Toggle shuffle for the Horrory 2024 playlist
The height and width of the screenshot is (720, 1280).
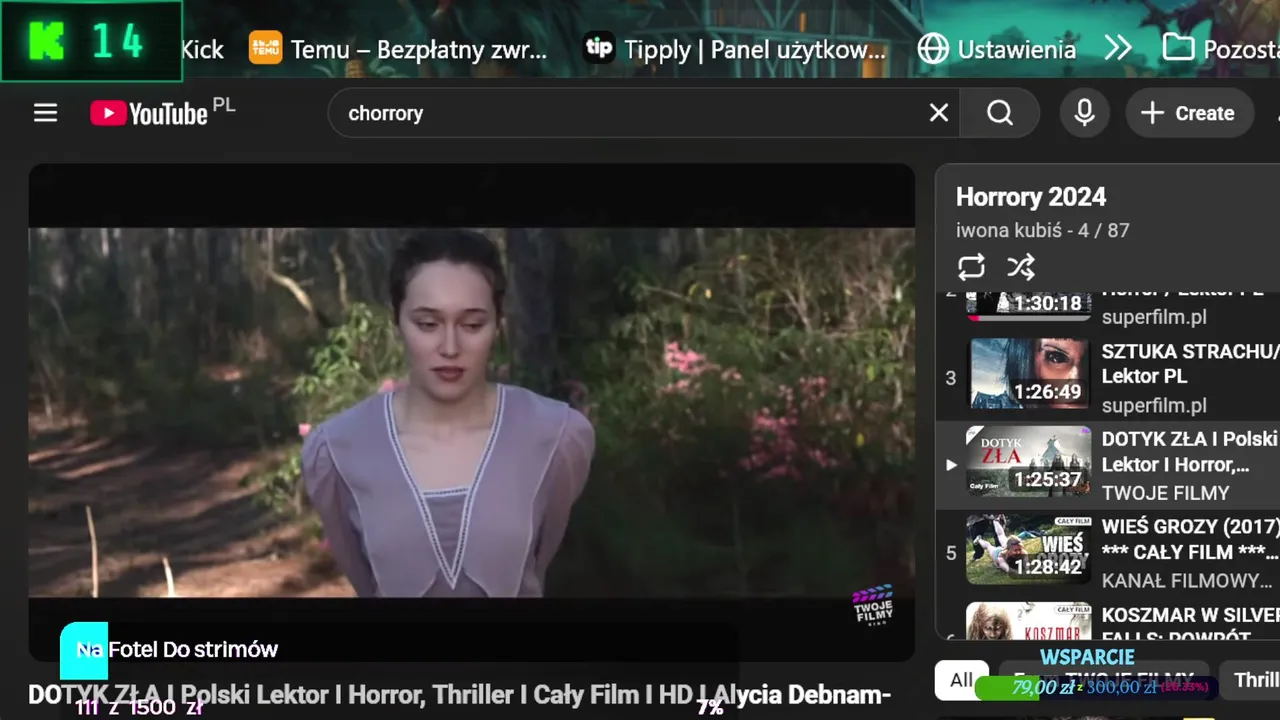[1020, 267]
